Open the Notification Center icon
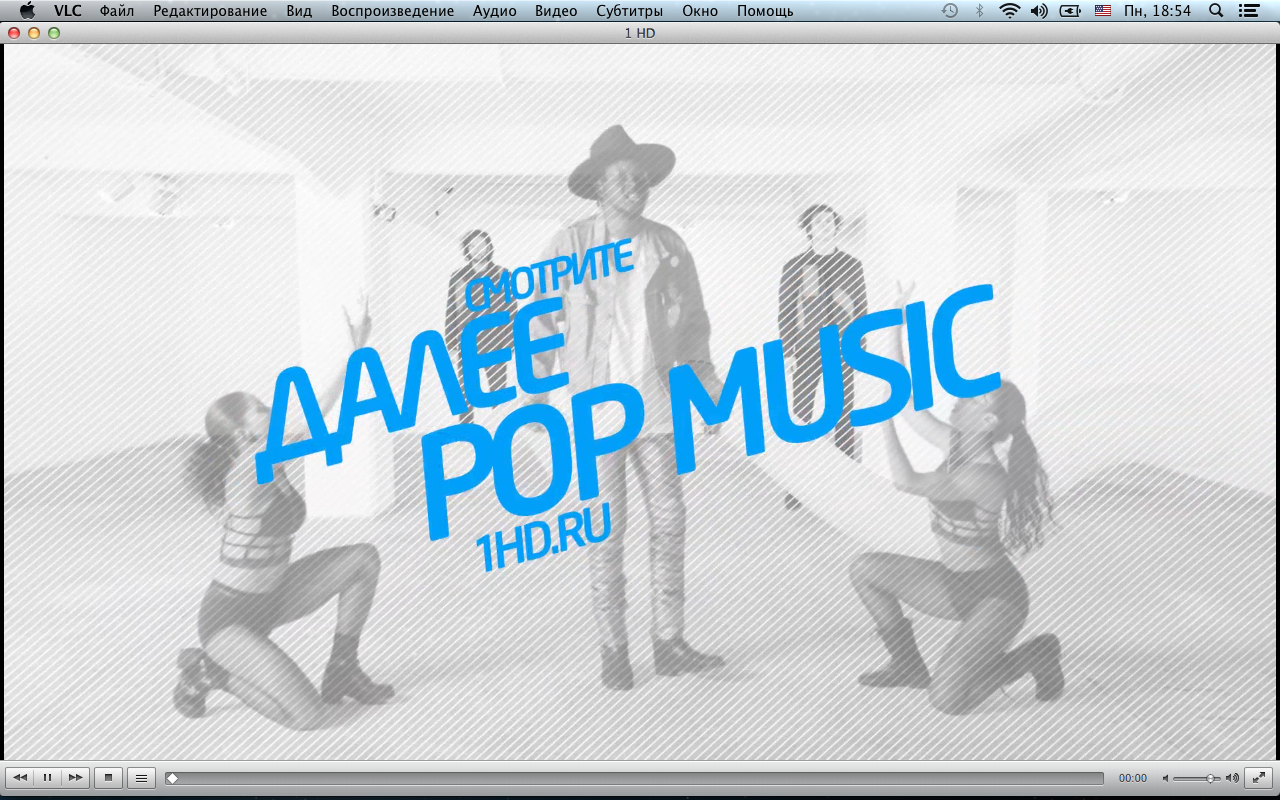The height and width of the screenshot is (800, 1280). click(x=1247, y=11)
